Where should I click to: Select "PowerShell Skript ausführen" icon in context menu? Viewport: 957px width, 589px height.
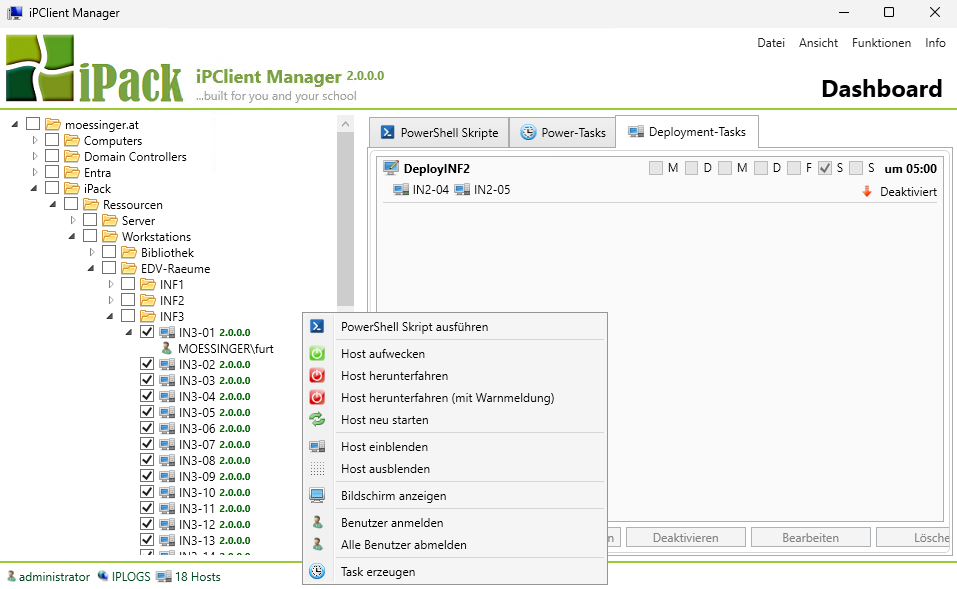coord(317,325)
